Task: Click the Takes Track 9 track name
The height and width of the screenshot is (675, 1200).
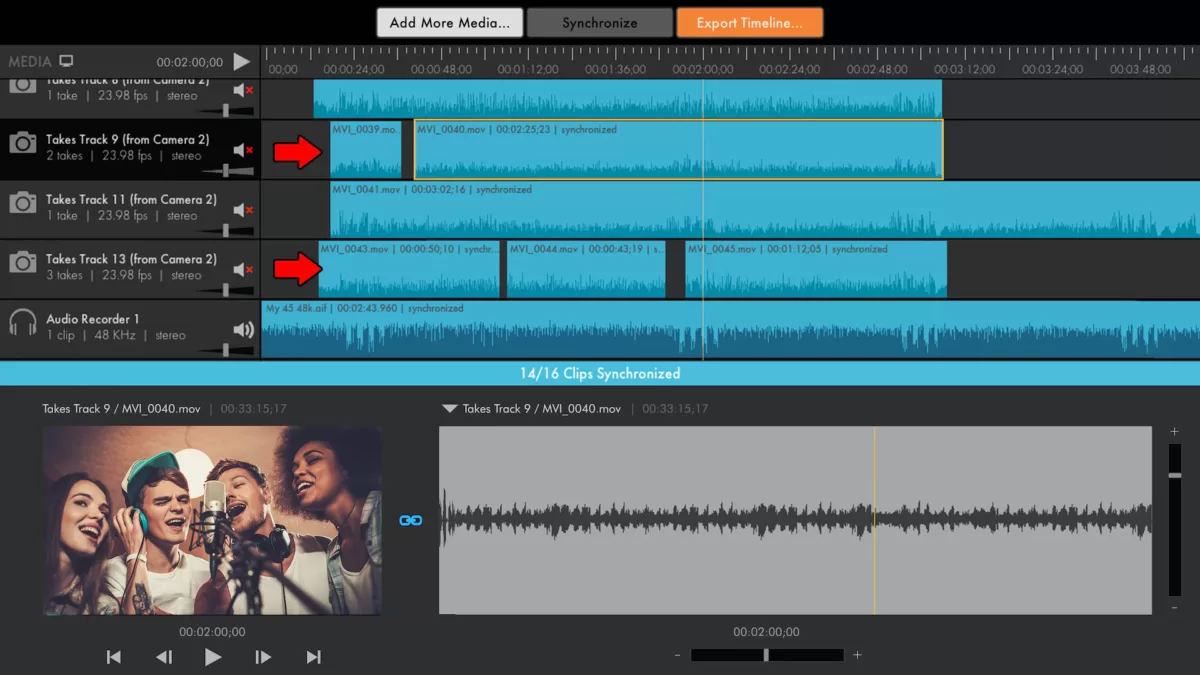Action: [128, 140]
